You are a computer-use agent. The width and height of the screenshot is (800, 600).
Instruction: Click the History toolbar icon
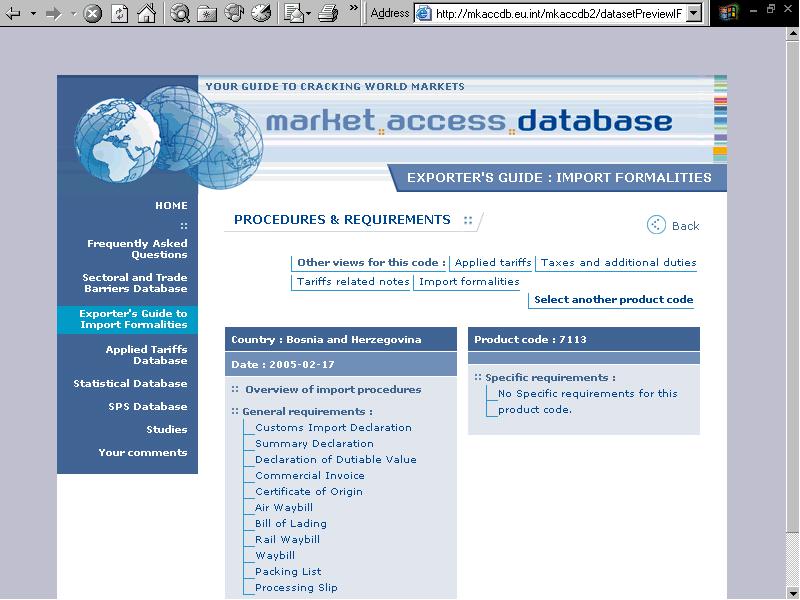(x=261, y=13)
